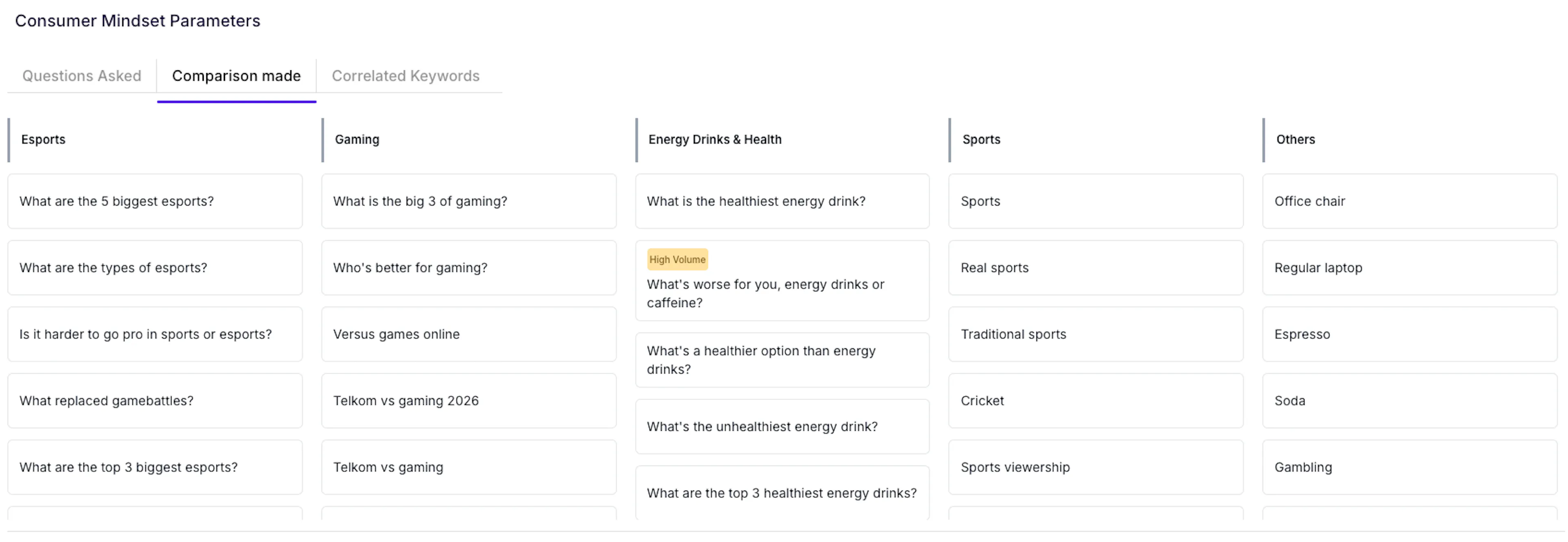
Task: Click 'What is the healthiest energy drink?' card
Action: pos(782,202)
